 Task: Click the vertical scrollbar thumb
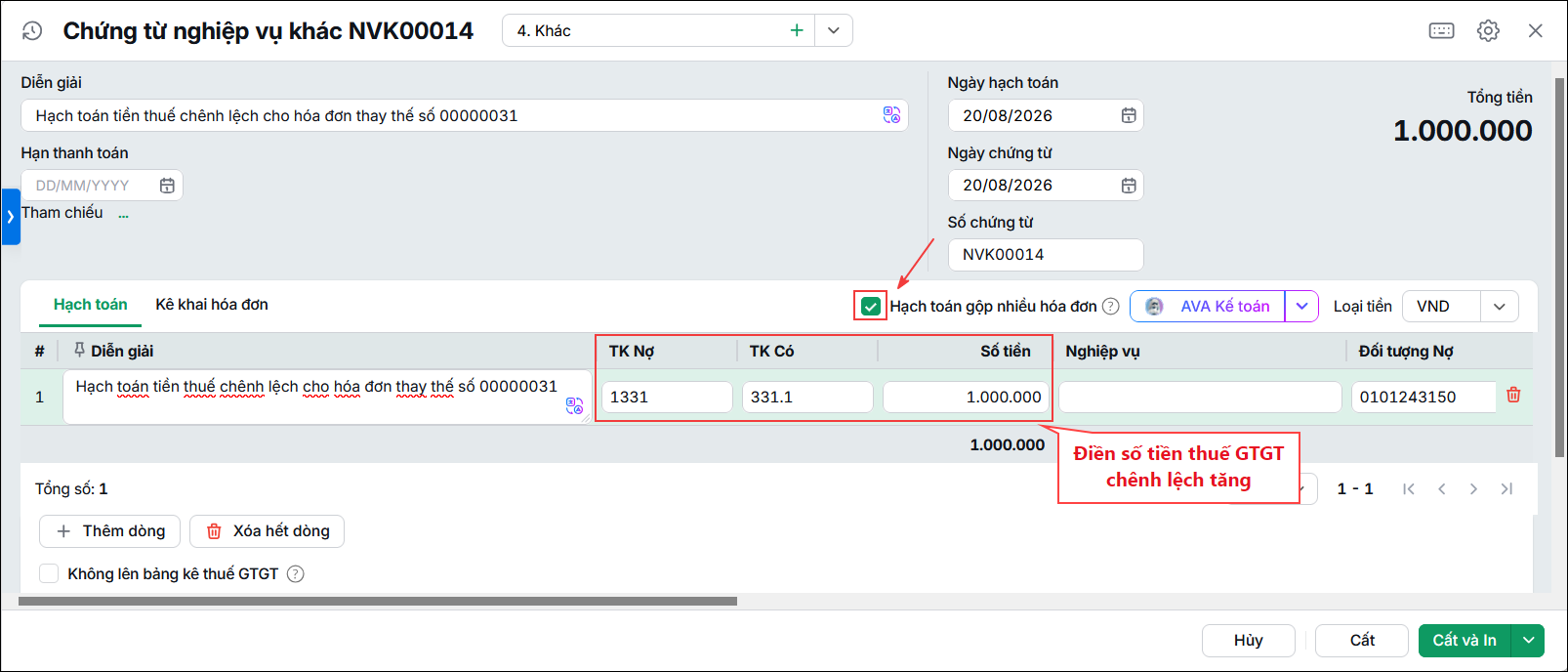click(x=1559, y=267)
